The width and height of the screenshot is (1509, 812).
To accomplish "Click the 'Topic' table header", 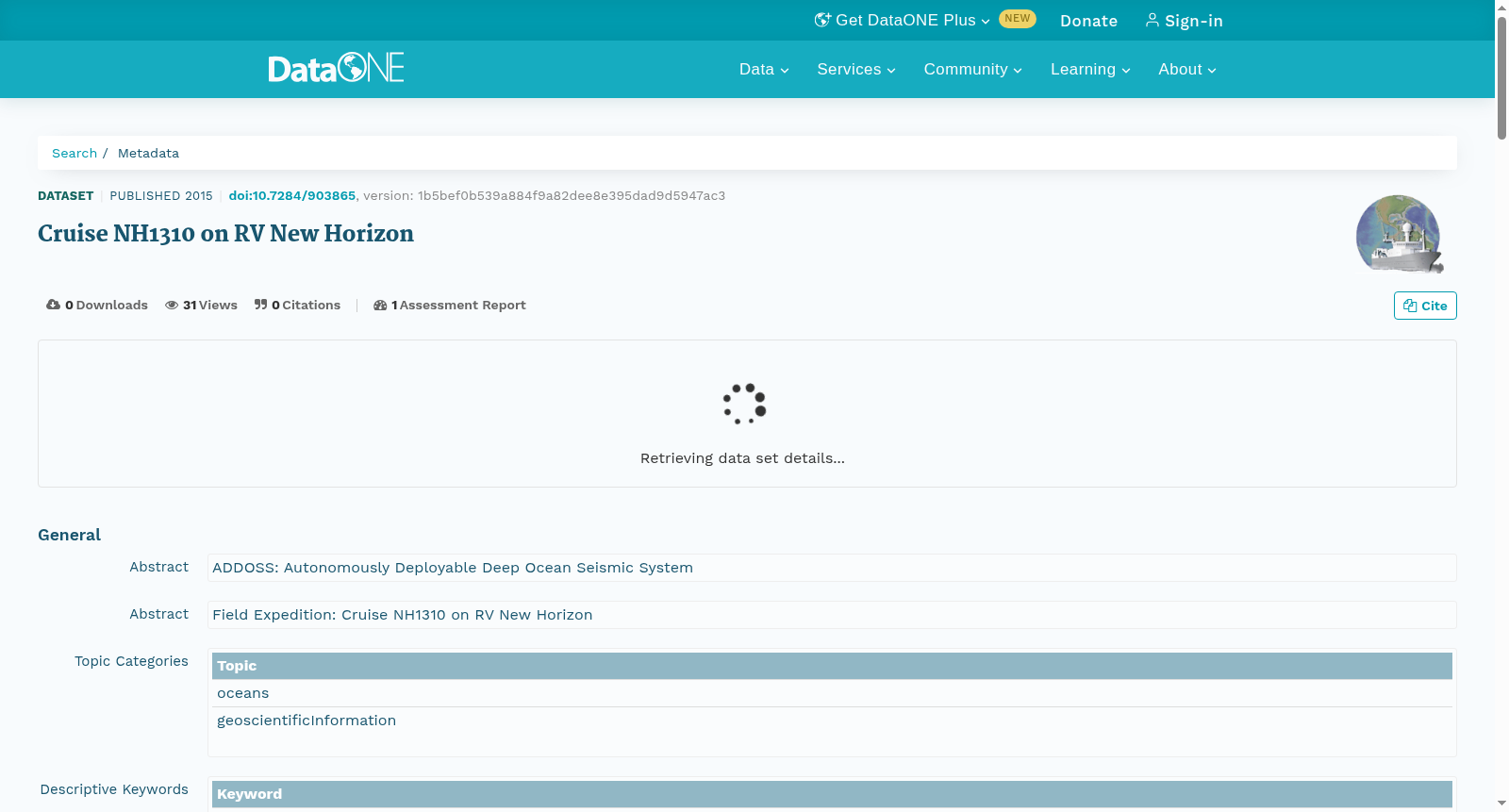I will click(x=832, y=666).
